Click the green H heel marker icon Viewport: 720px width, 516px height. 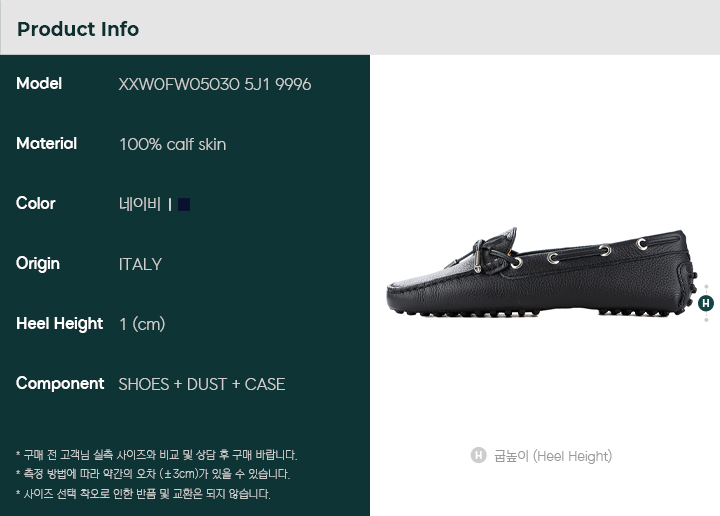[x=706, y=303]
